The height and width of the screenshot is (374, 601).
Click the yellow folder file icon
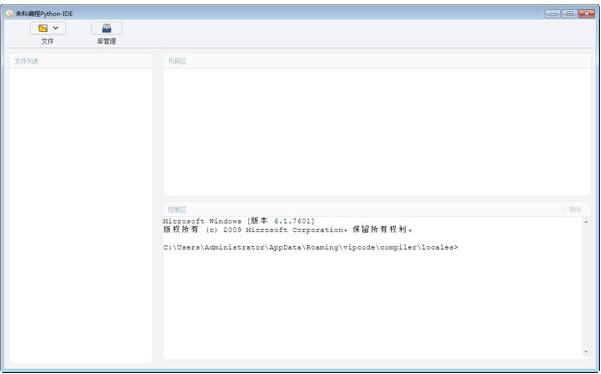click(x=43, y=28)
